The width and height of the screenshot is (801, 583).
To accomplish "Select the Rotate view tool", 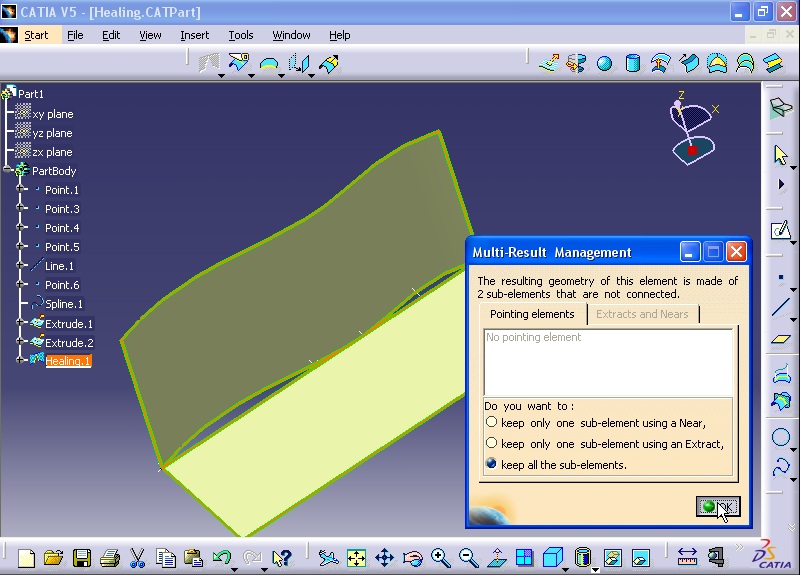I will tap(412, 558).
